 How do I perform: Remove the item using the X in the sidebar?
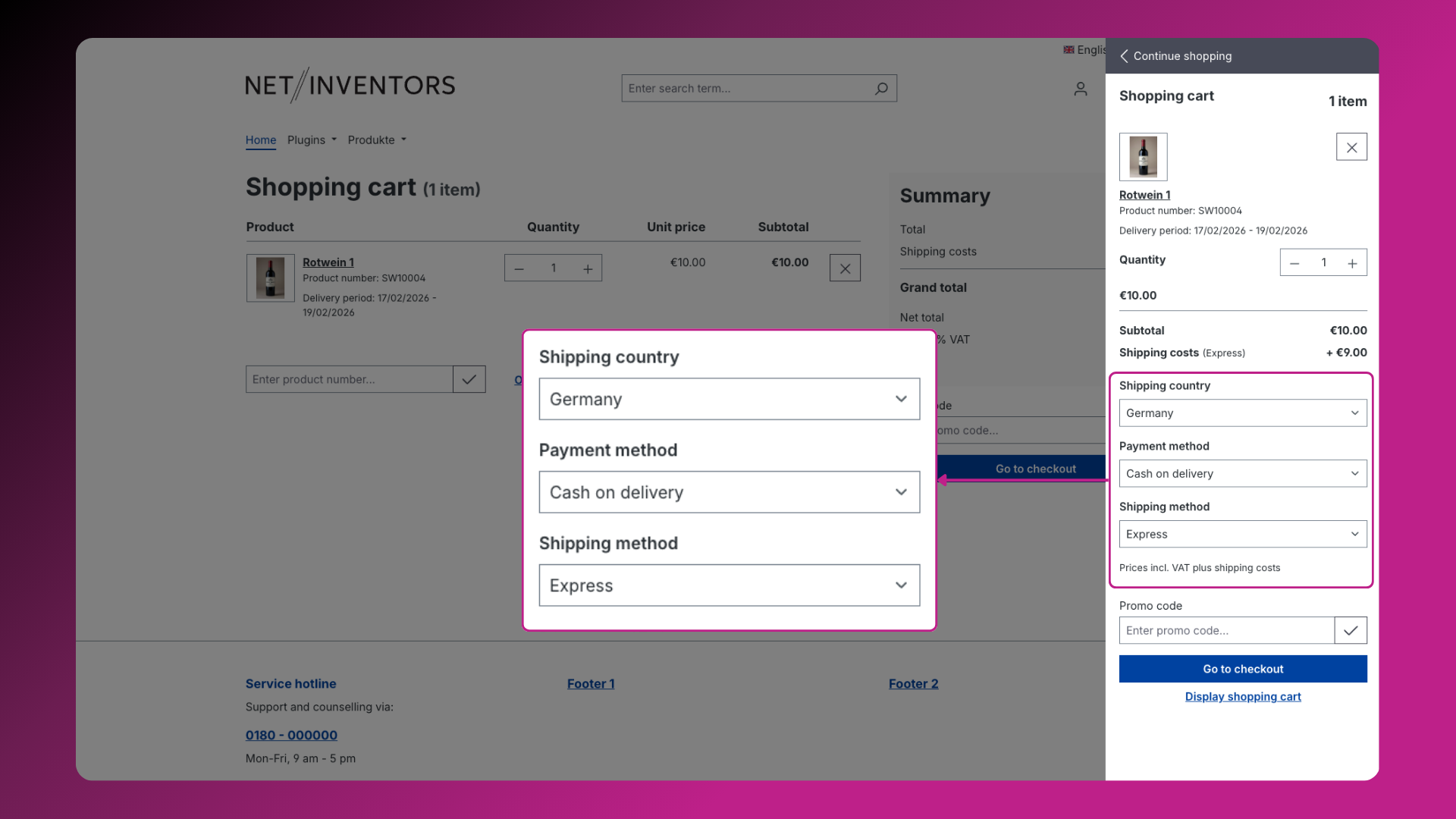pyautogui.click(x=1351, y=147)
